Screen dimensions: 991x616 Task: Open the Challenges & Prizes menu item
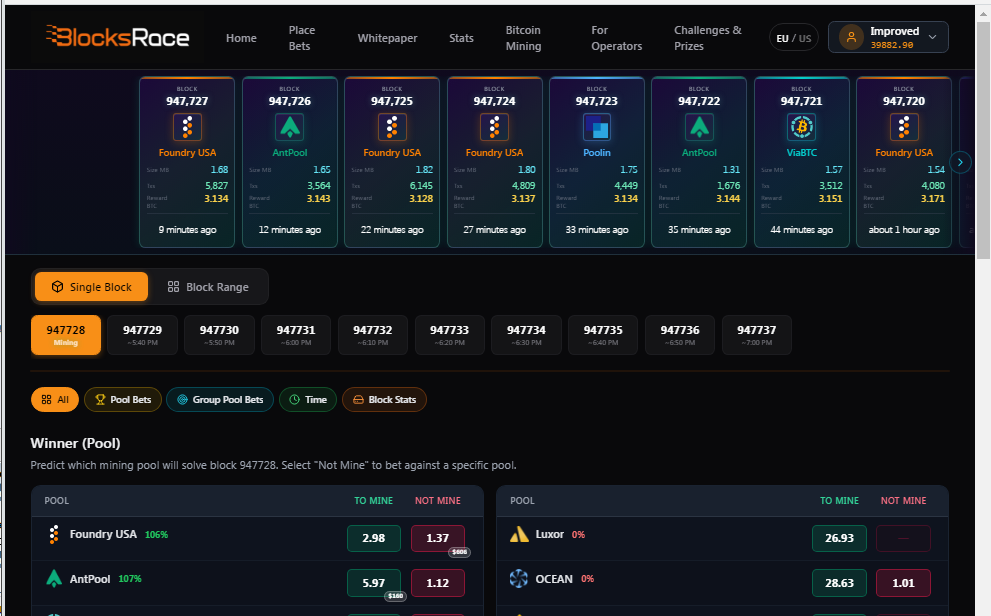[x=707, y=38]
